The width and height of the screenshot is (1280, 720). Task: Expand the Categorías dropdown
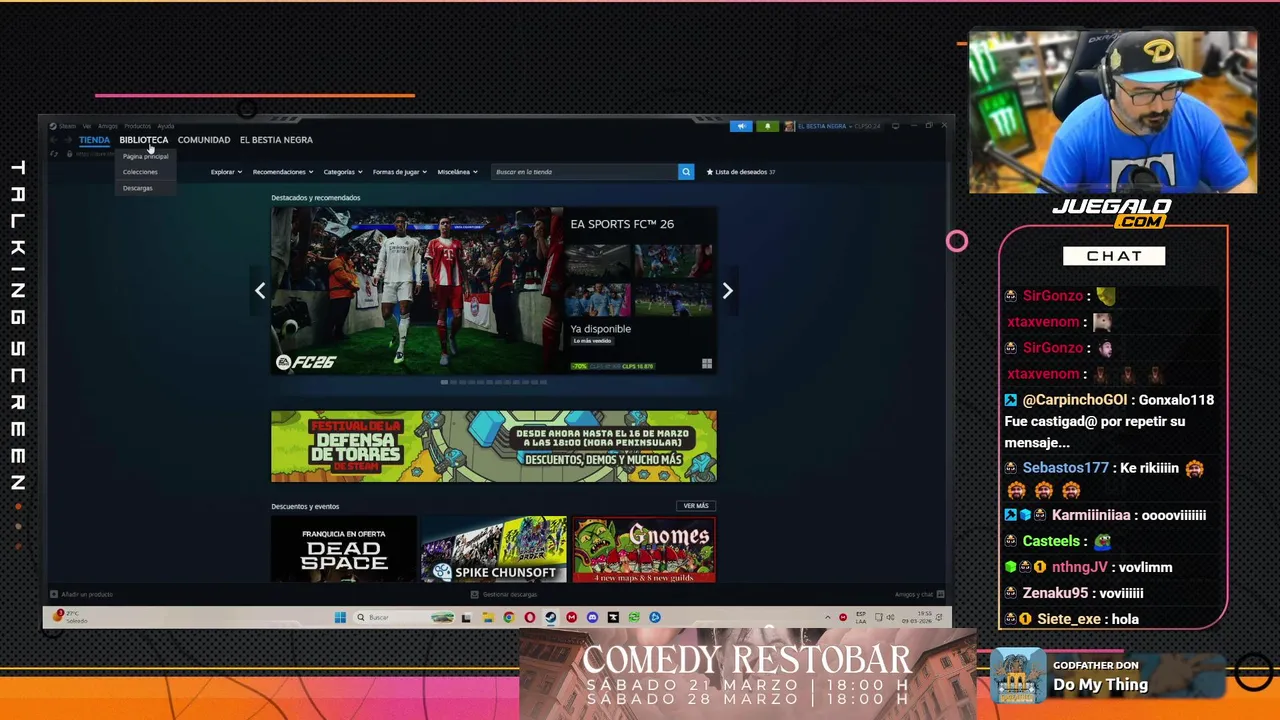point(343,172)
